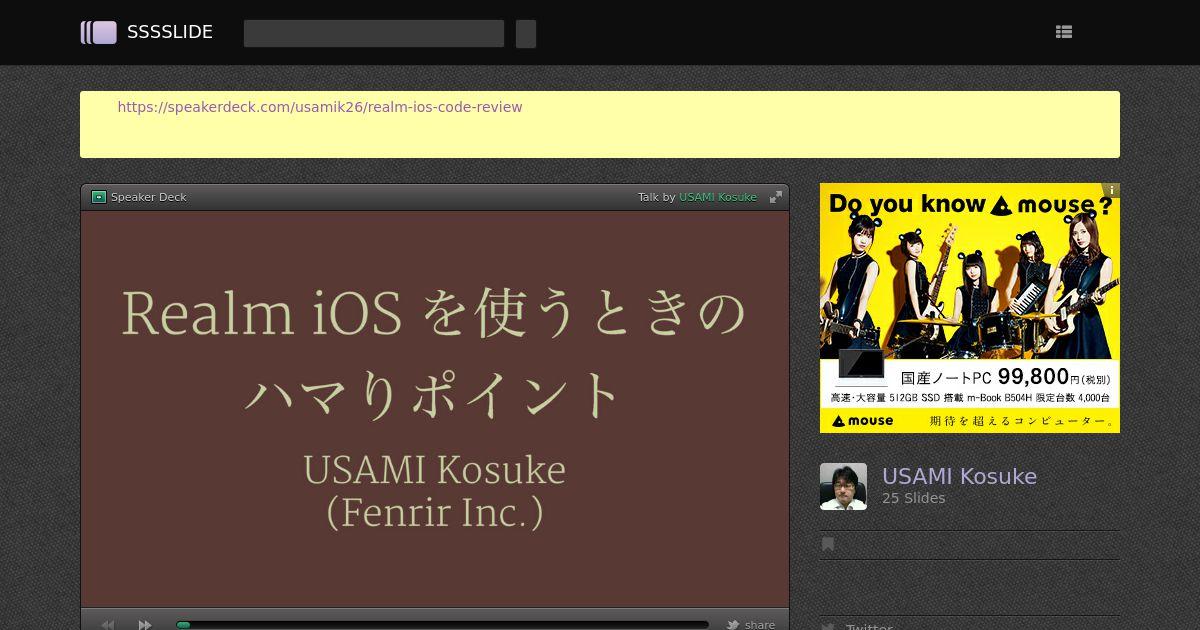Open the talk author link USAMI Kosuke in the player header

tap(718, 197)
